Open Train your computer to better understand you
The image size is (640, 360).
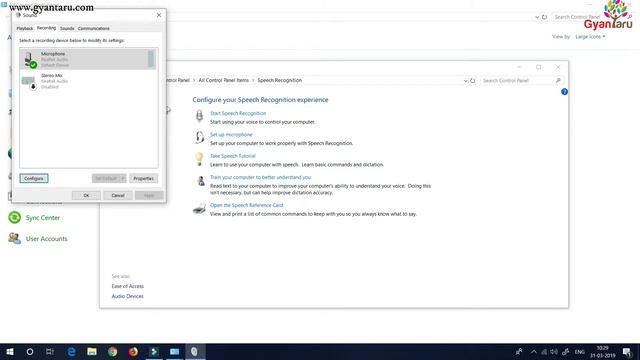pyautogui.click(x=260, y=177)
